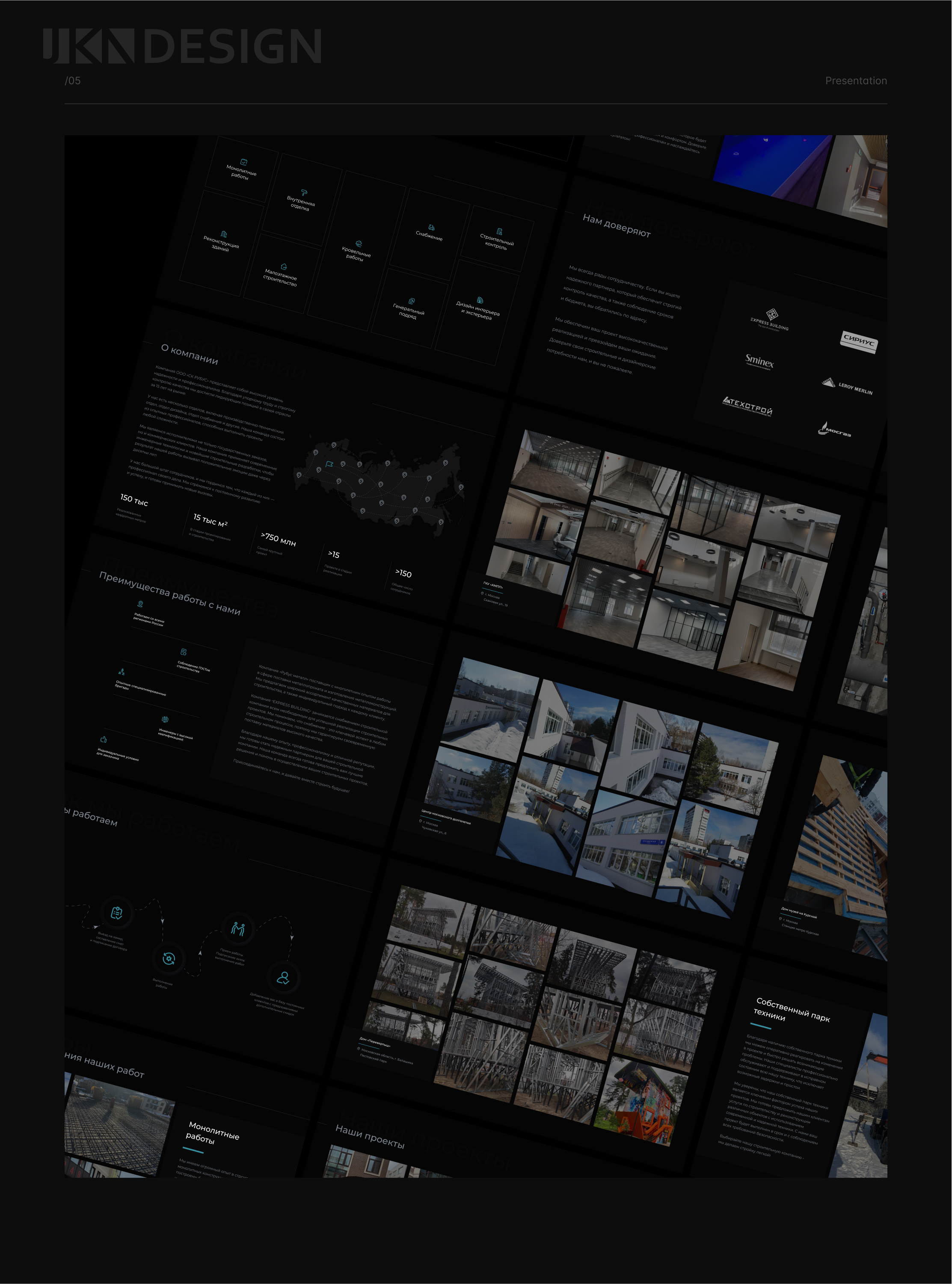This screenshot has height=1284, width=952.
Task: Click the Дизайн интерьера и экстерьера icon
Action: 480,300
